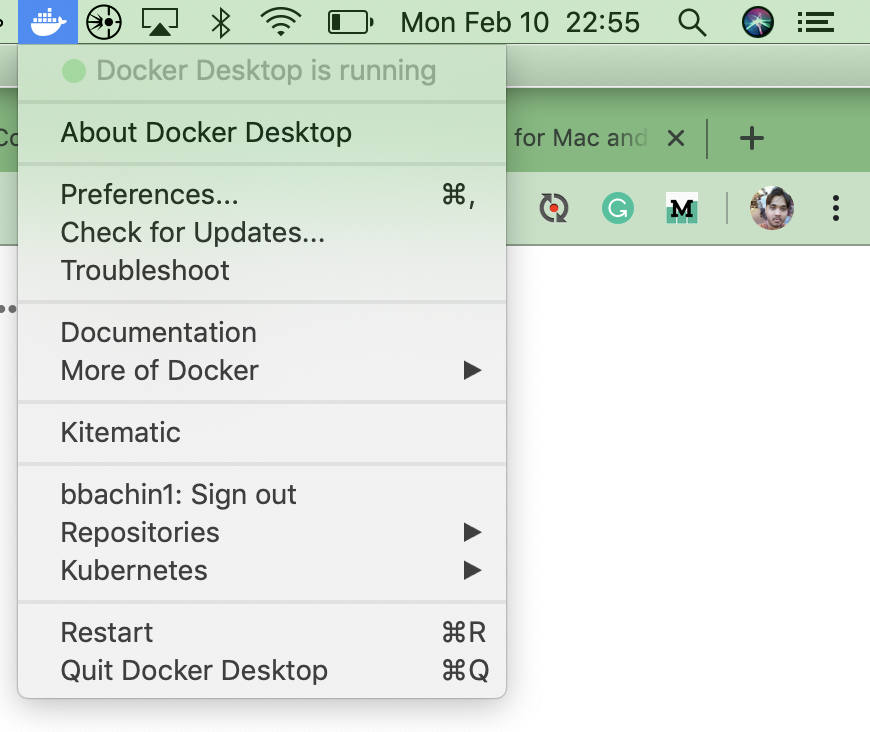Select Check for Updates...
Screen dimensions: 870x732
click(x=262, y=233)
